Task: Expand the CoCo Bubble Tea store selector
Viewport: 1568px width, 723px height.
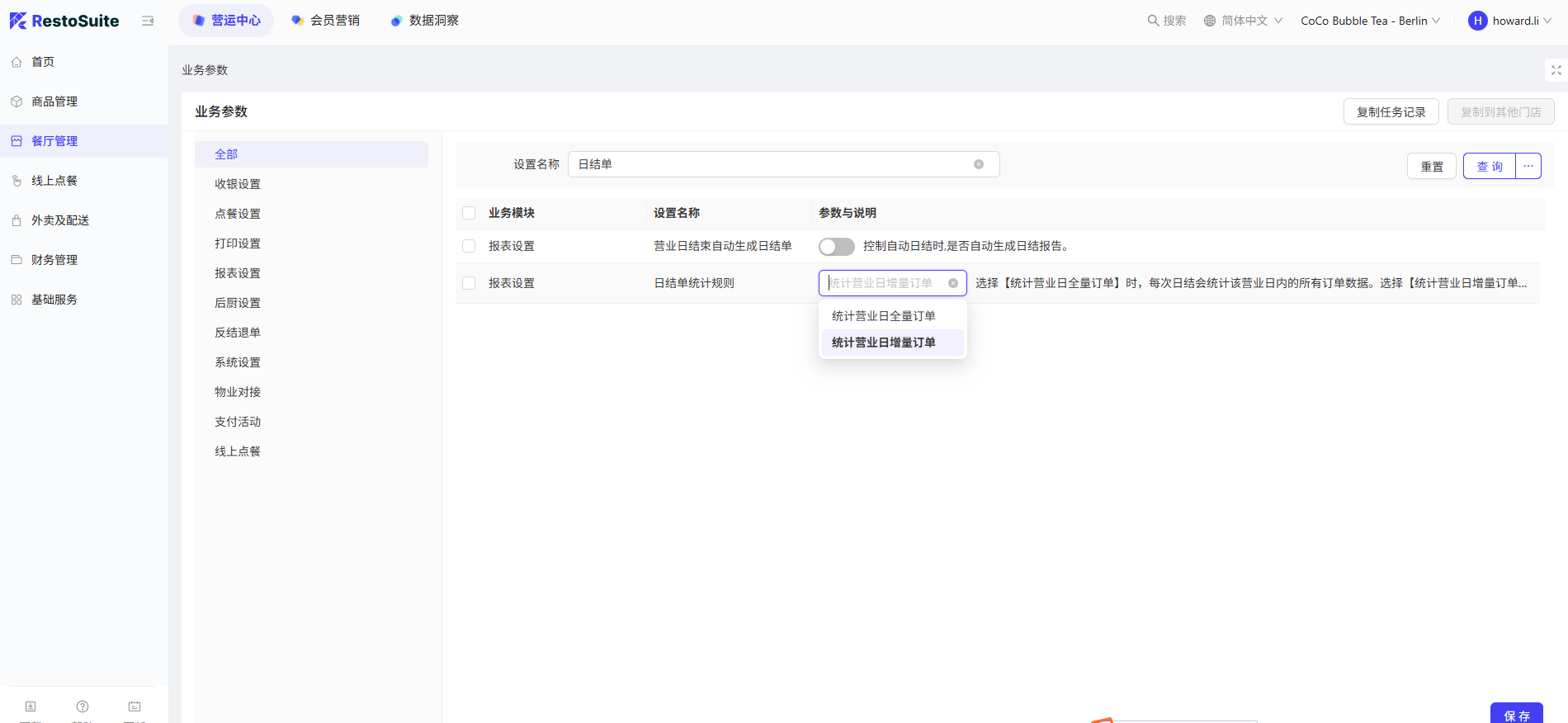Action: [x=1370, y=21]
